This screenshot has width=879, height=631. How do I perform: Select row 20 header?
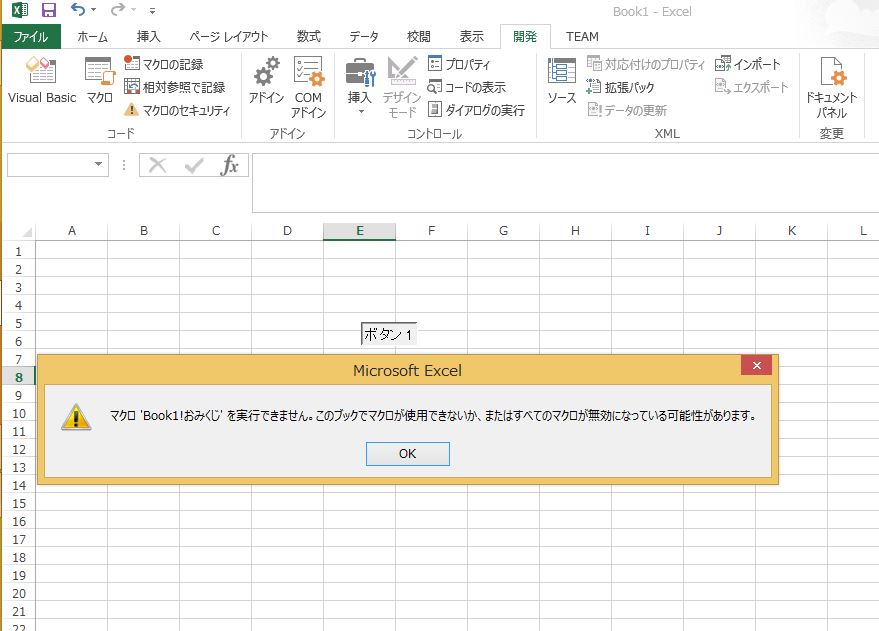point(18,593)
